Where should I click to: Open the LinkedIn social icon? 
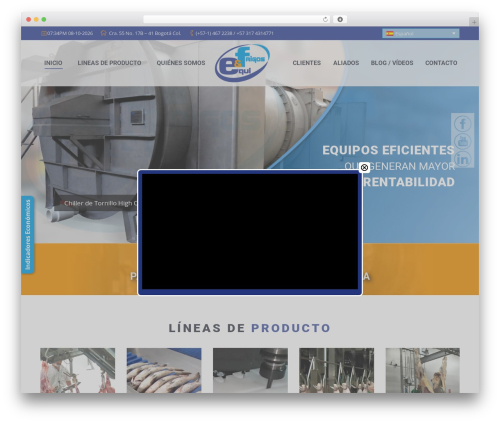[462, 159]
